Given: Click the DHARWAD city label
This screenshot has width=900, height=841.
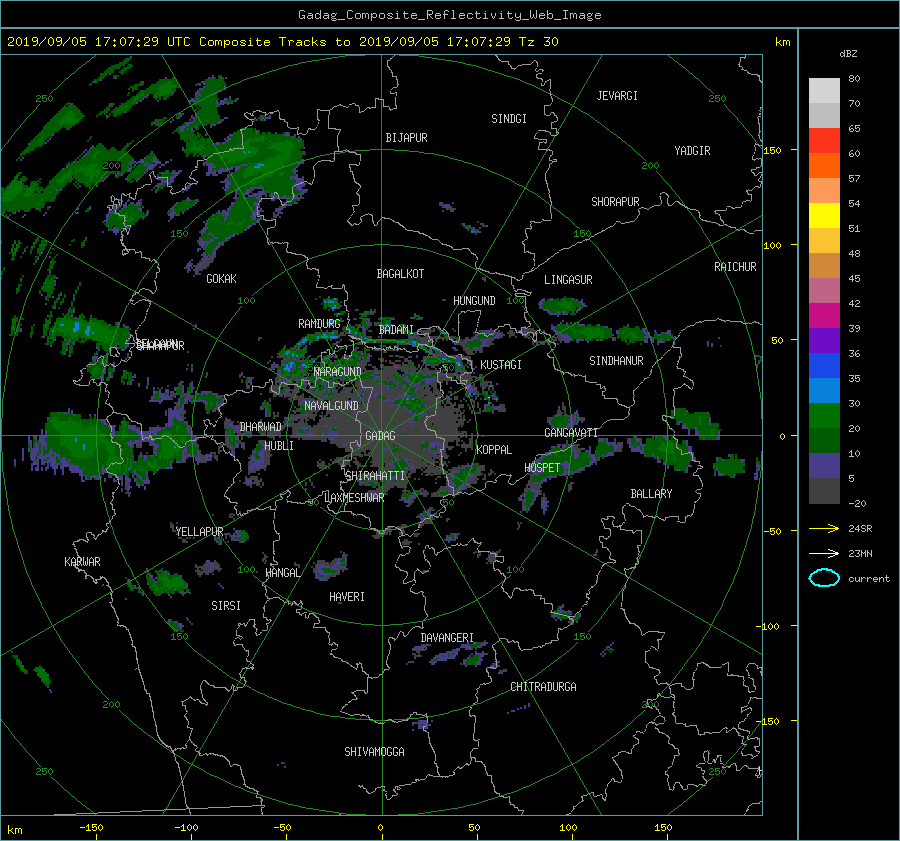Looking at the screenshot, I should coord(260,427).
